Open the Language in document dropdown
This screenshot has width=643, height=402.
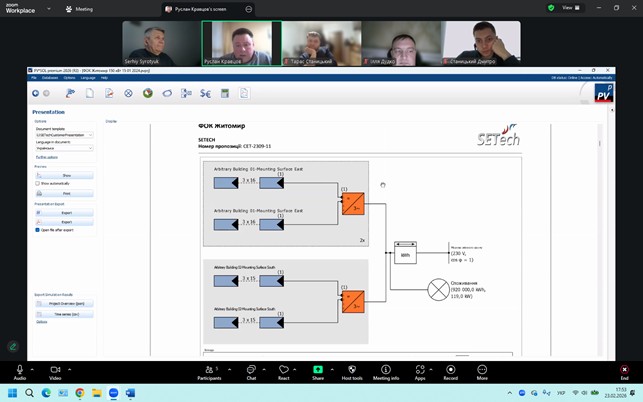click(64, 148)
